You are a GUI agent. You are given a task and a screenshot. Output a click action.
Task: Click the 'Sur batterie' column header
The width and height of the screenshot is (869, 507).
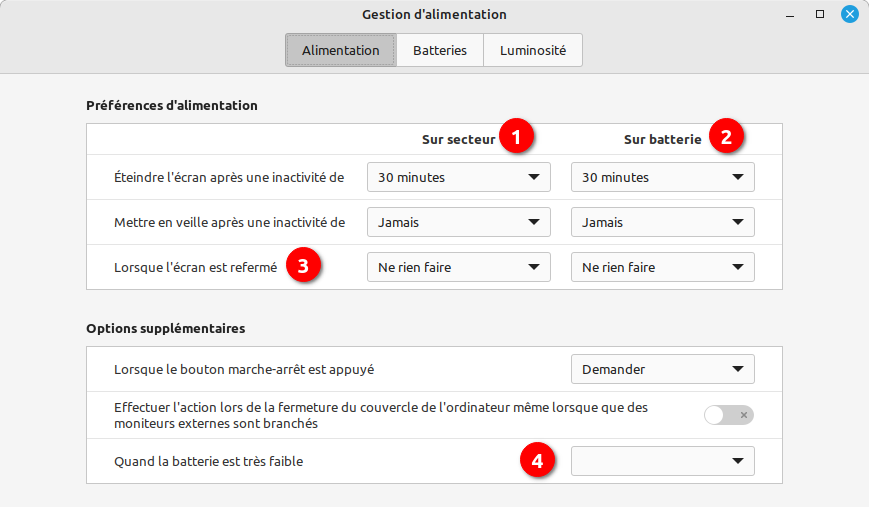(x=662, y=140)
